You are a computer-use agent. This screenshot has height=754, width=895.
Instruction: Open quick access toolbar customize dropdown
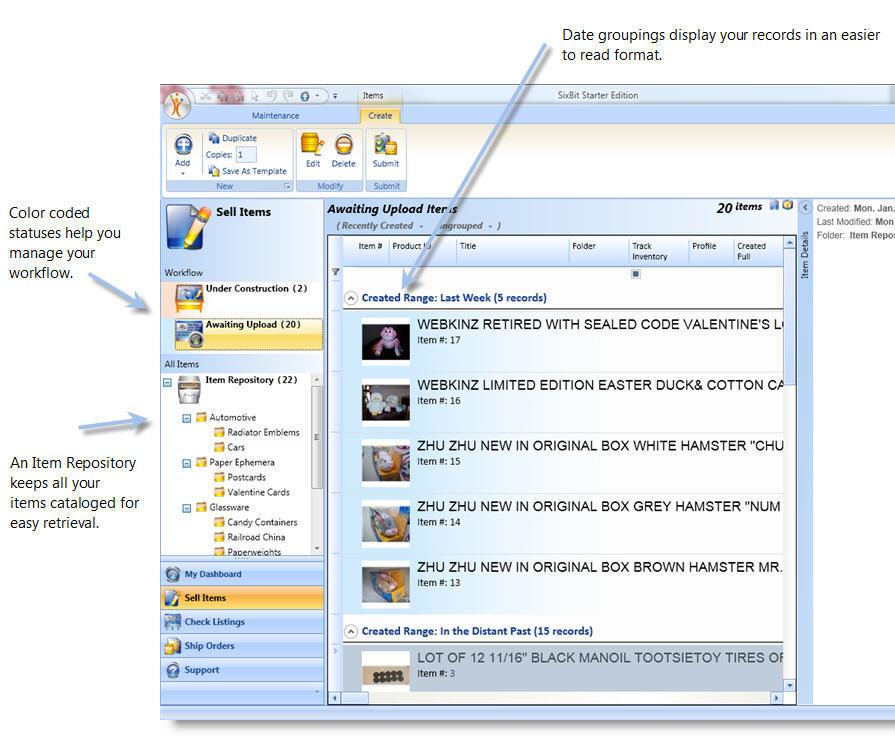point(335,96)
